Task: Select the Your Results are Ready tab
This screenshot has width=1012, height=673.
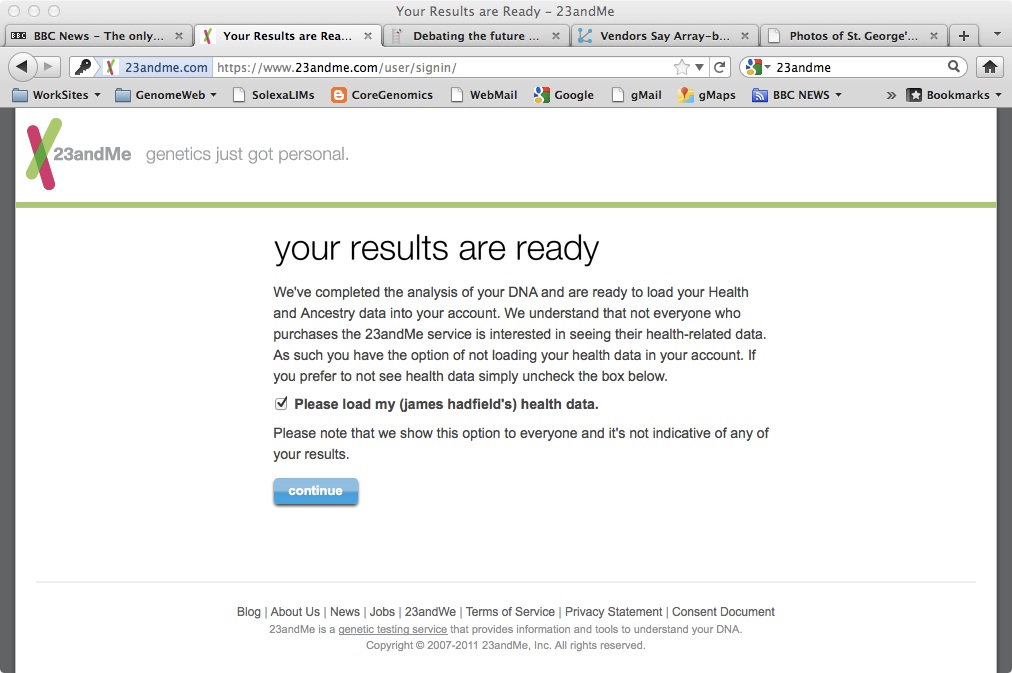Action: coord(287,36)
